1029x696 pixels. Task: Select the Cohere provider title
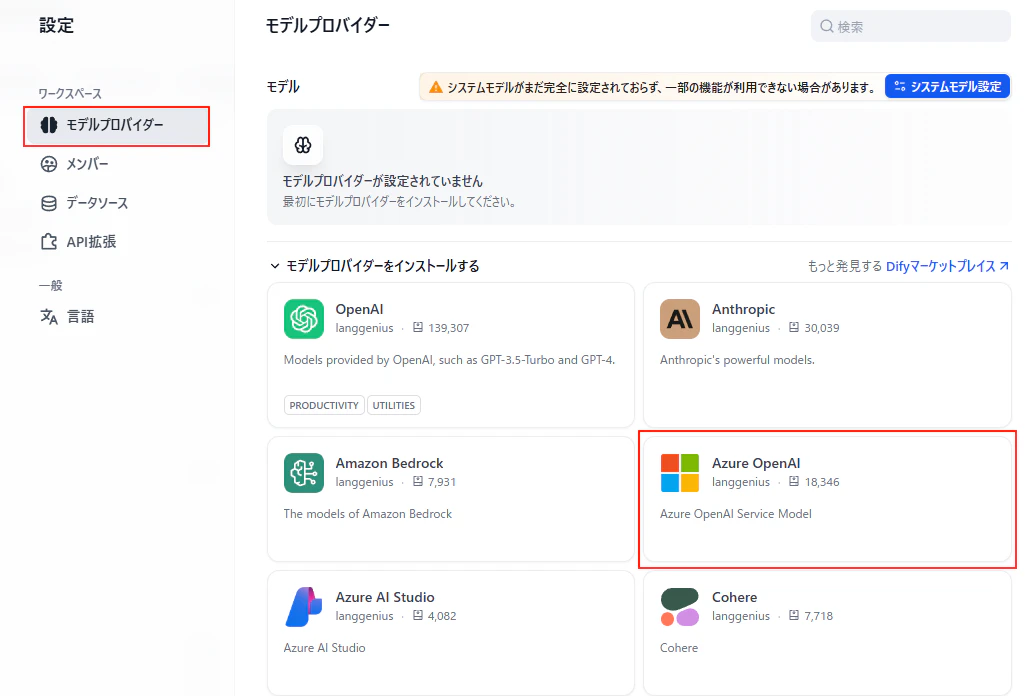point(734,597)
